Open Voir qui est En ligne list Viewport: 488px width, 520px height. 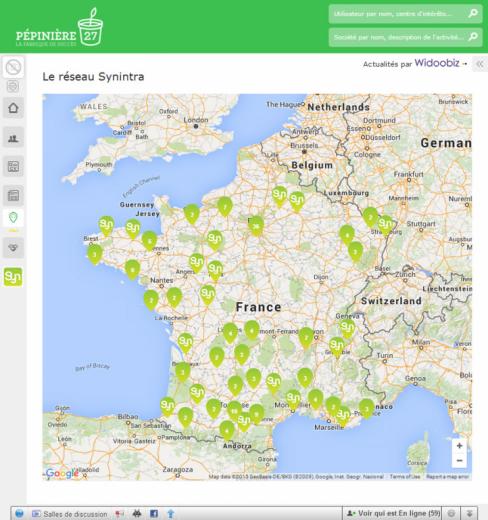coord(393,513)
